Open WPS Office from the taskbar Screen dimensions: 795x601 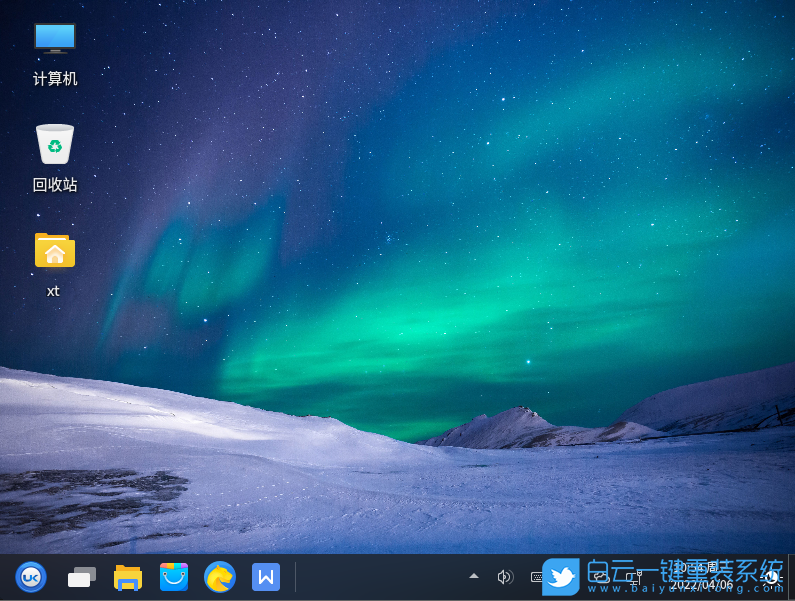[x=266, y=577]
